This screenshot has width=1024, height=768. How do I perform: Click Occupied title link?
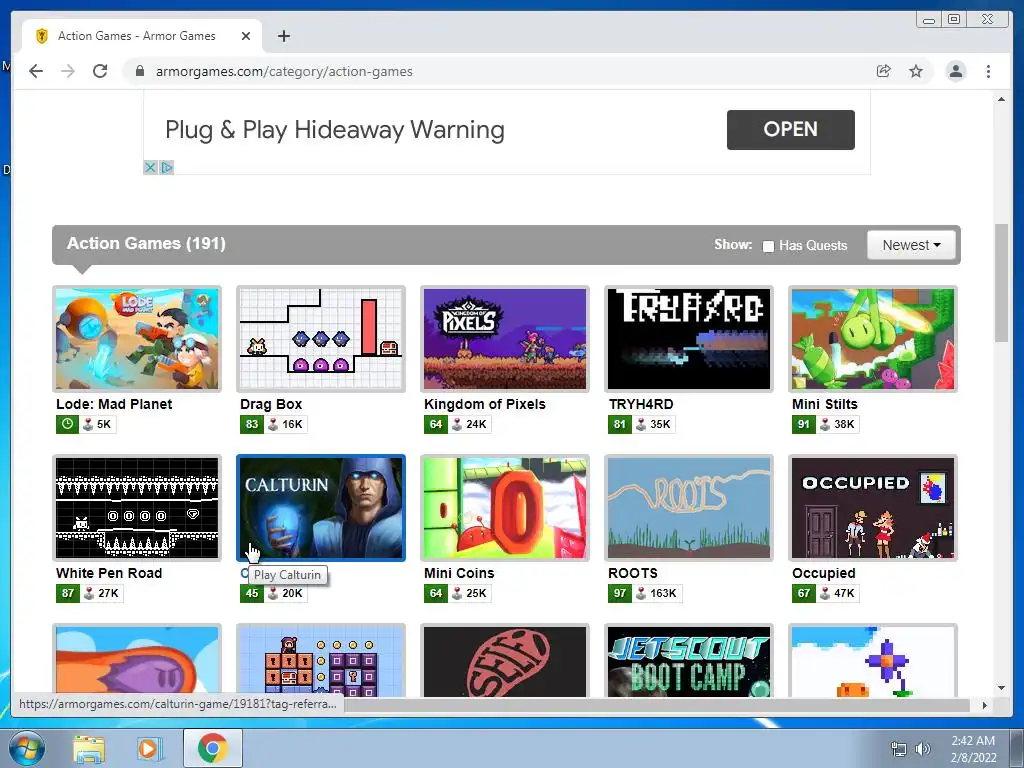(x=824, y=573)
